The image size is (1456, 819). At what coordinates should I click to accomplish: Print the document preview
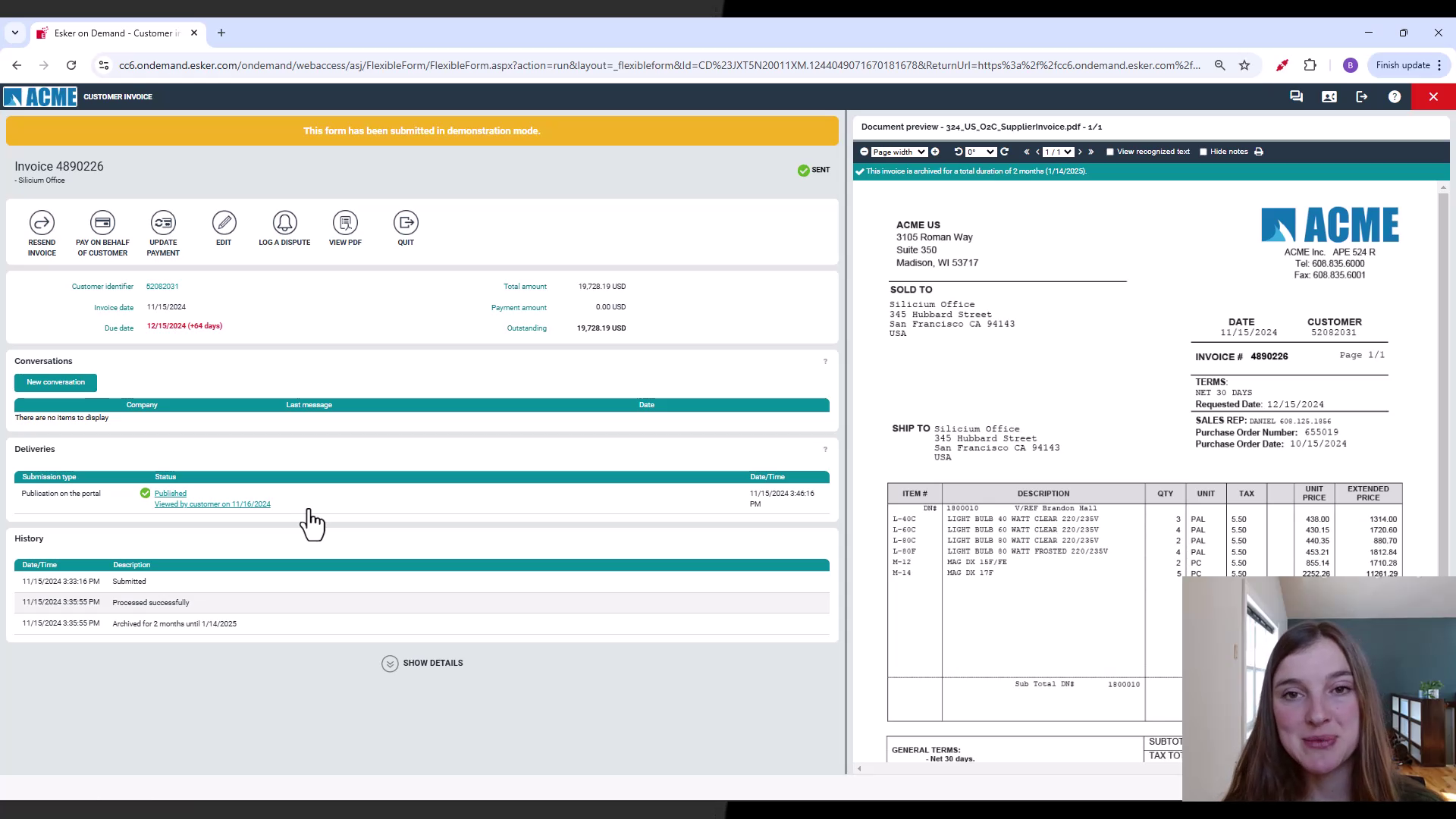coord(1259,152)
